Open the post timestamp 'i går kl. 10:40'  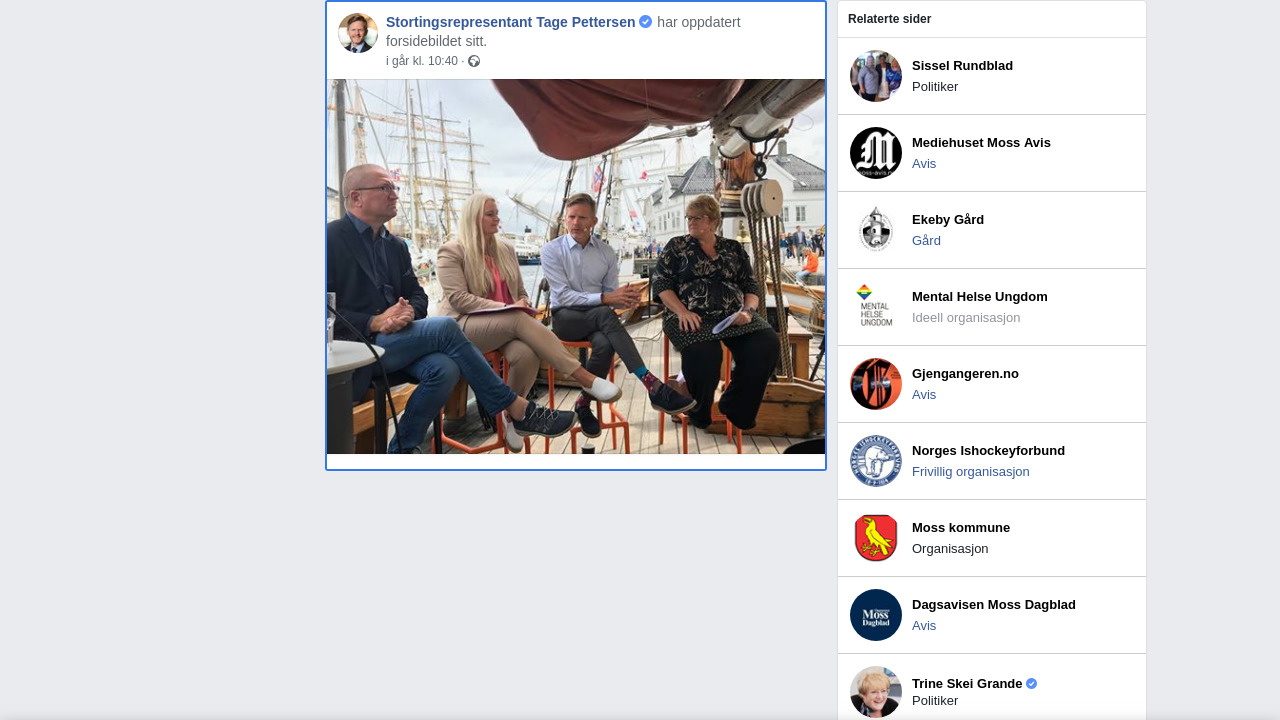click(422, 61)
